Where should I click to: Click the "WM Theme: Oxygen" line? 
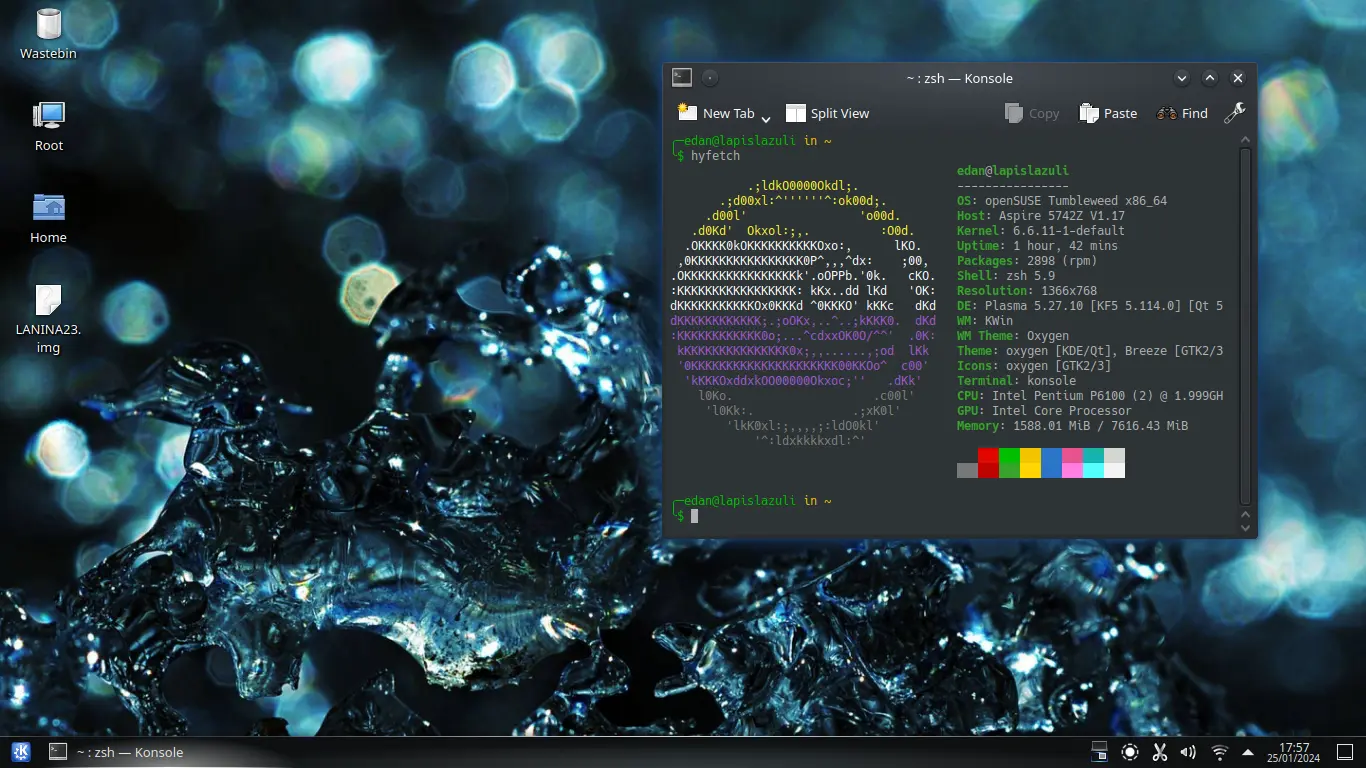[1013, 336]
